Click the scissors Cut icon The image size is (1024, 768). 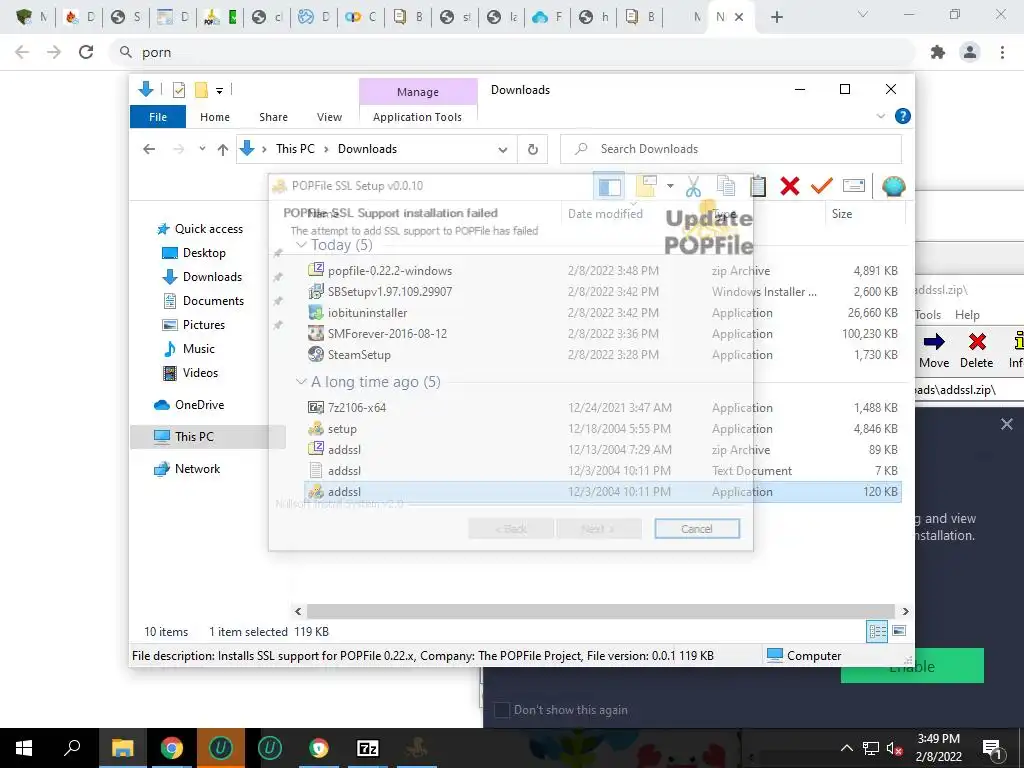click(693, 187)
